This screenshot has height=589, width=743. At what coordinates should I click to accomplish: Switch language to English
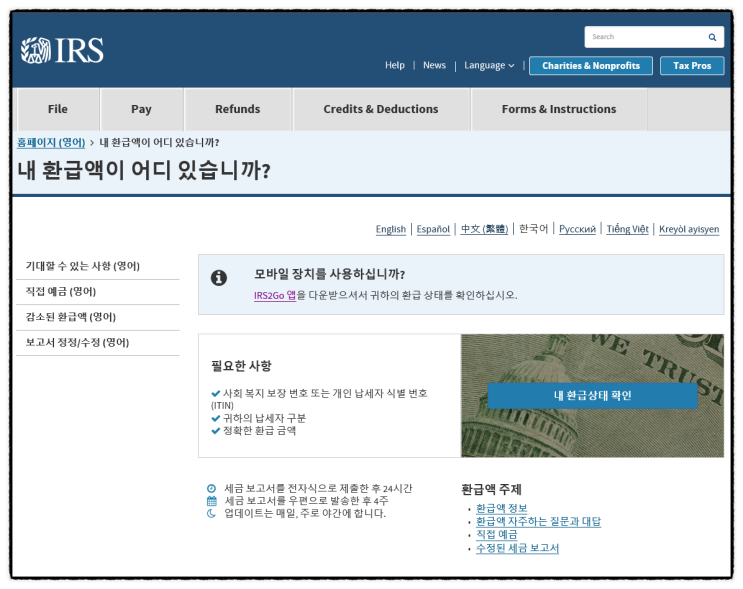click(391, 229)
